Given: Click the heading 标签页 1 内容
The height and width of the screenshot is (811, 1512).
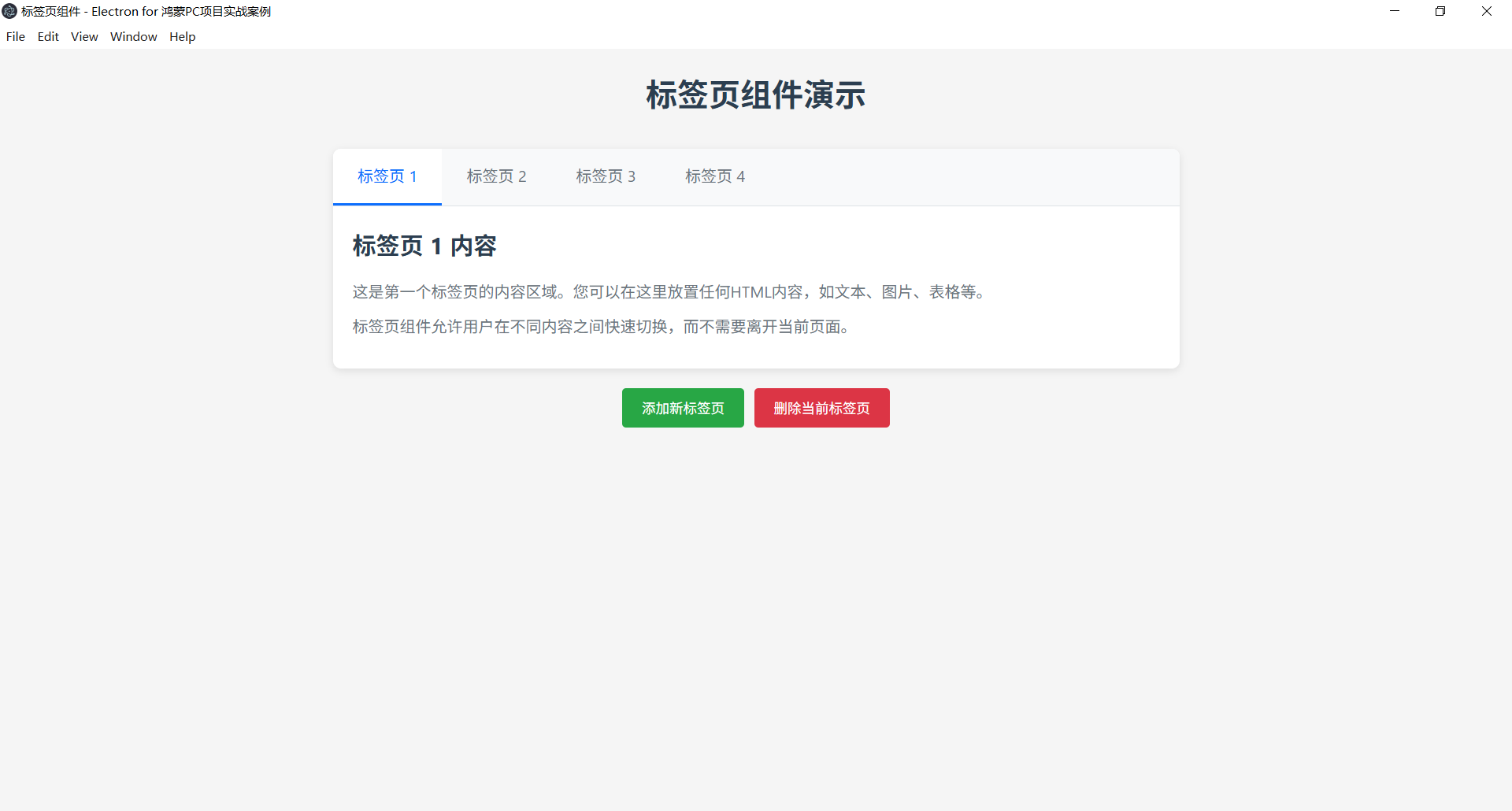Looking at the screenshot, I should tap(424, 246).
